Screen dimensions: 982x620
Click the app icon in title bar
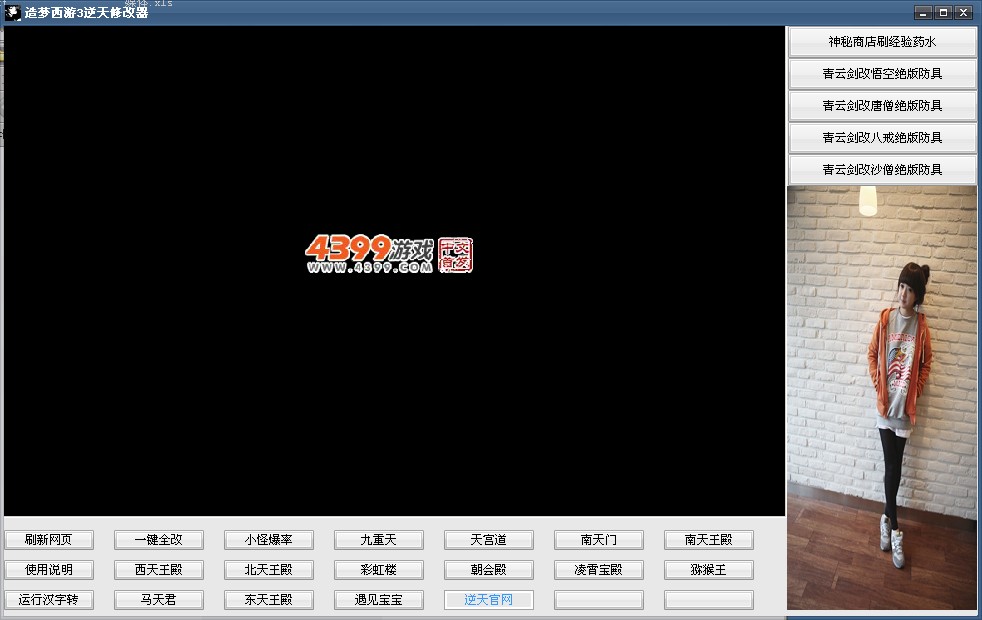pos(13,13)
